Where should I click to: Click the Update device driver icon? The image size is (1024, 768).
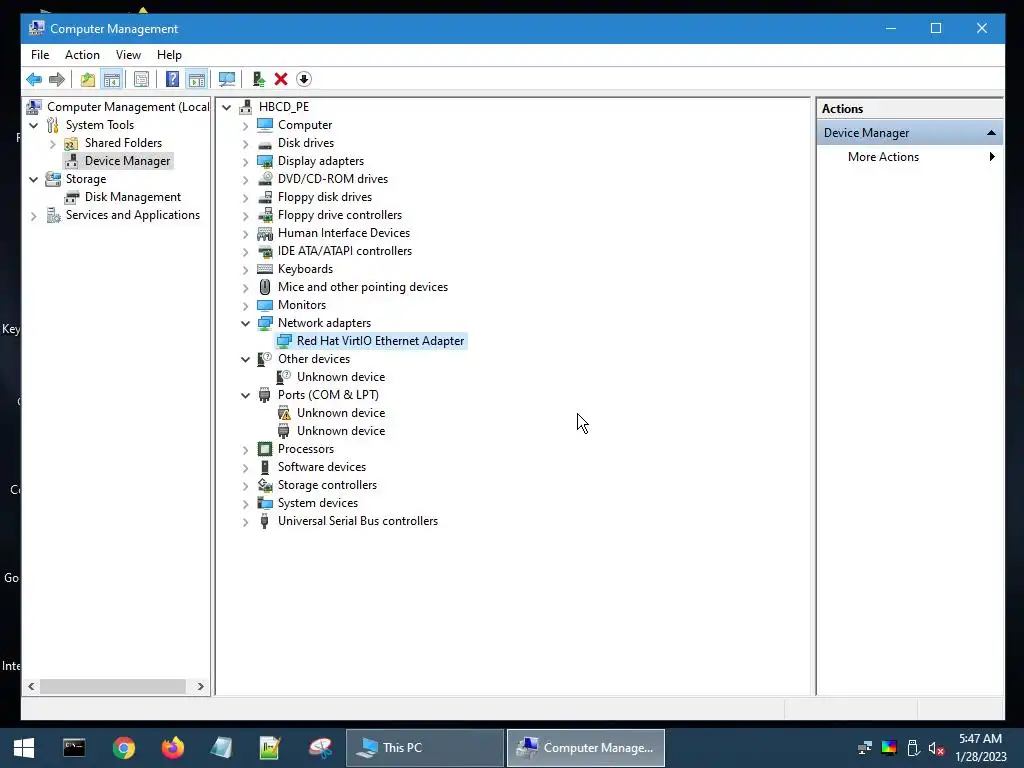[259, 80]
